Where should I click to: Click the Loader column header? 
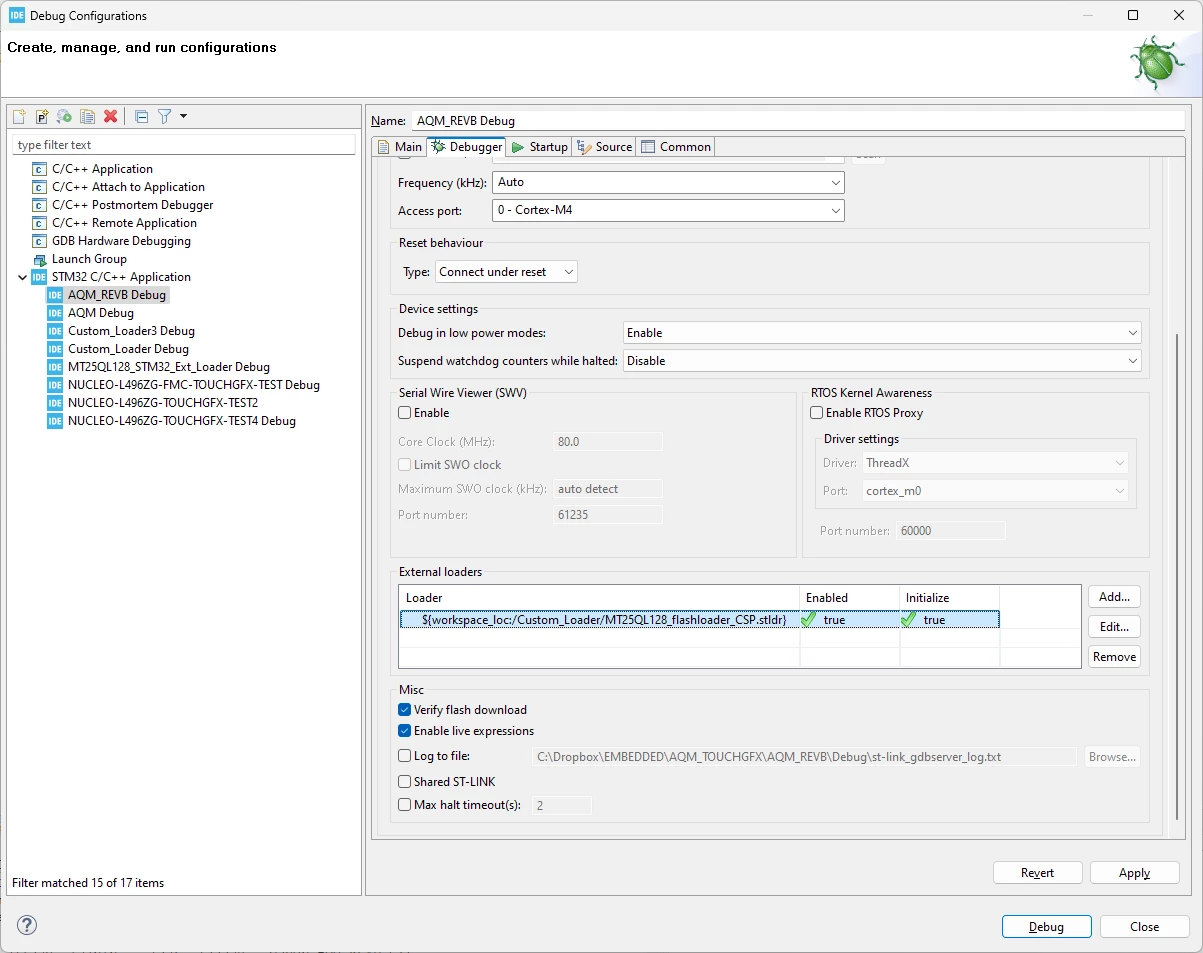click(x=599, y=598)
